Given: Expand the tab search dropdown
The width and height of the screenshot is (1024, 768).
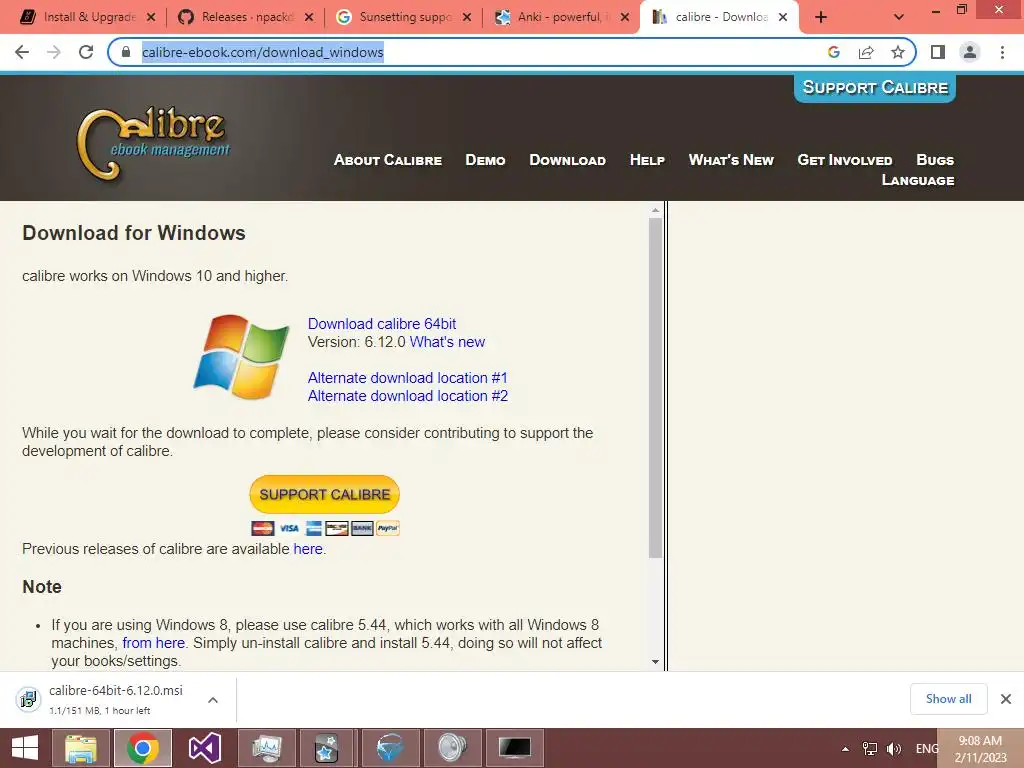Looking at the screenshot, I should tap(899, 17).
